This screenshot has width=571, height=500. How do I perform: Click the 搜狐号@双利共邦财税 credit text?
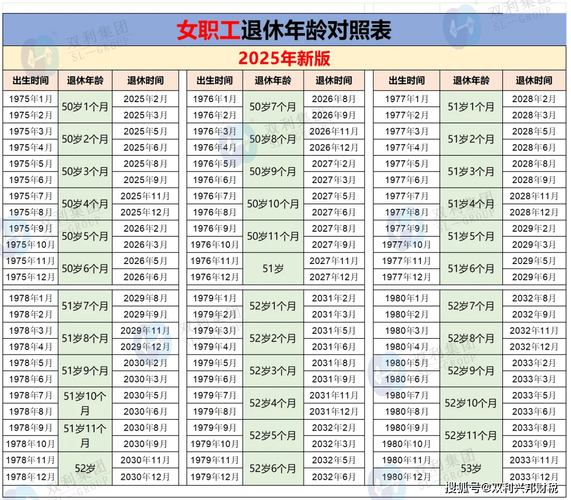click(x=501, y=488)
